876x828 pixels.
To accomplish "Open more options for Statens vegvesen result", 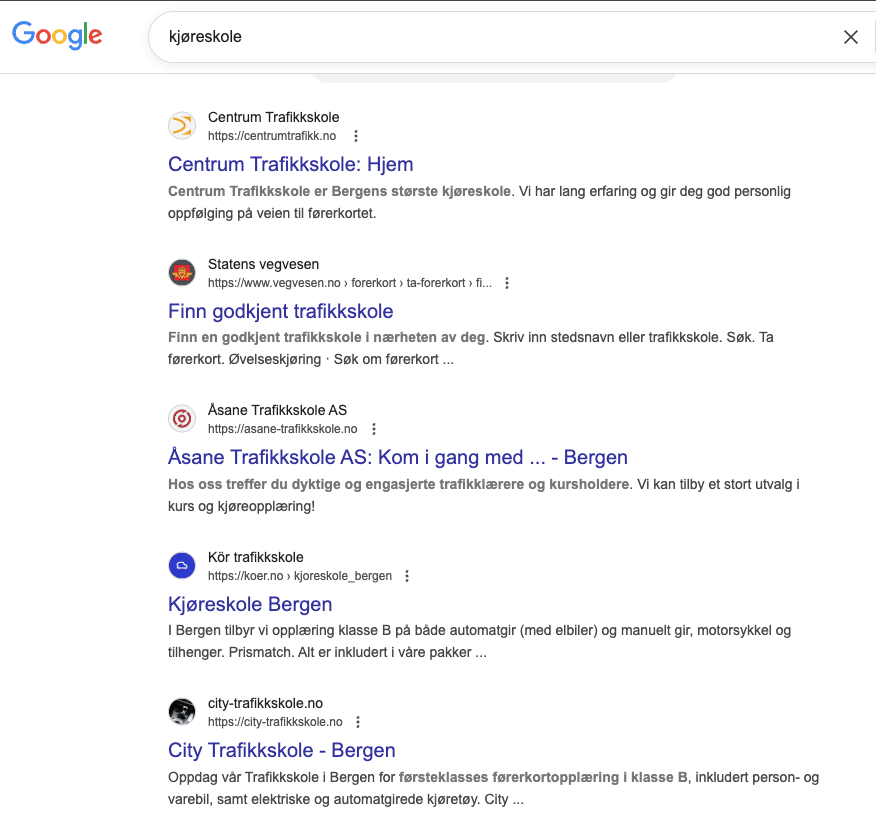I will coord(507,283).
